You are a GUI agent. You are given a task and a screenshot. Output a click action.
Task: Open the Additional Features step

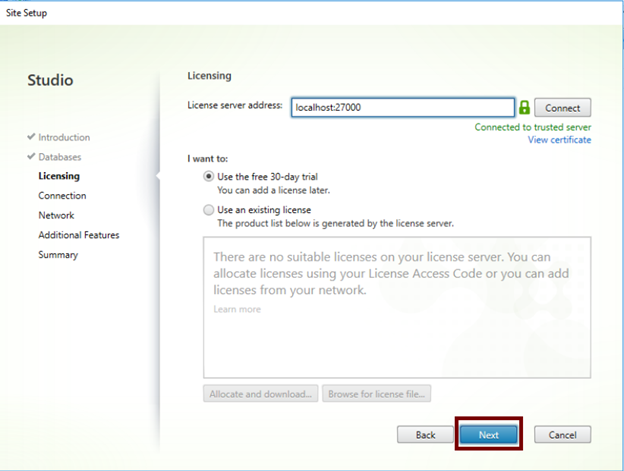click(79, 235)
